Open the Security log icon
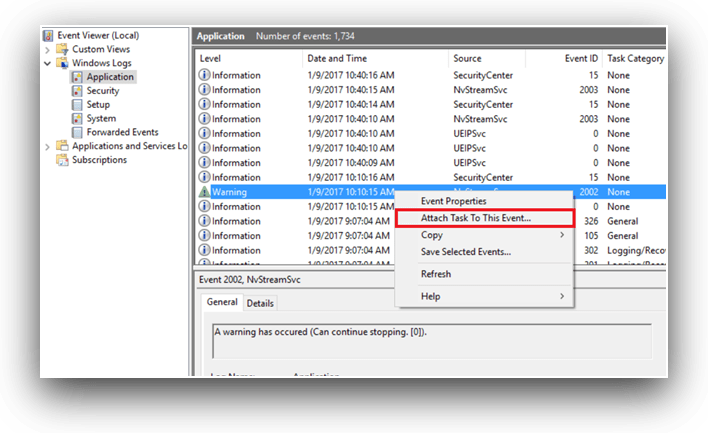 point(77,91)
